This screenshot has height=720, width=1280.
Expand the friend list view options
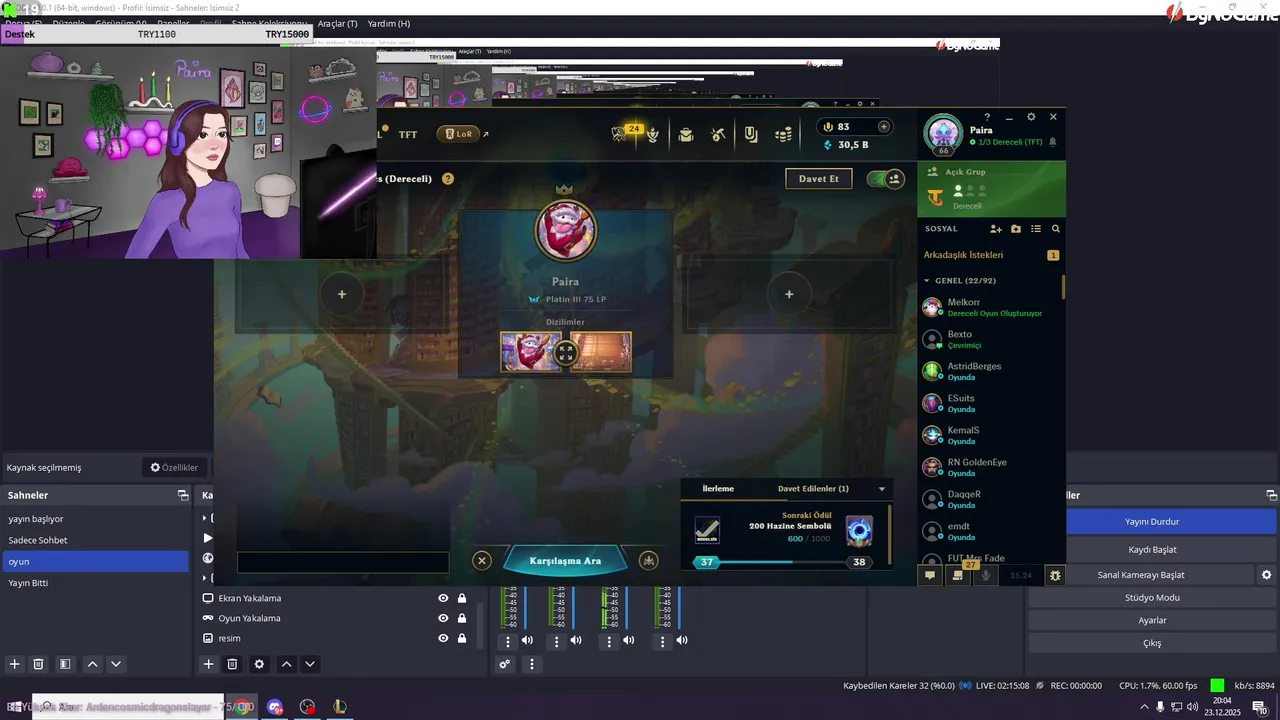click(x=1036, y=229)
